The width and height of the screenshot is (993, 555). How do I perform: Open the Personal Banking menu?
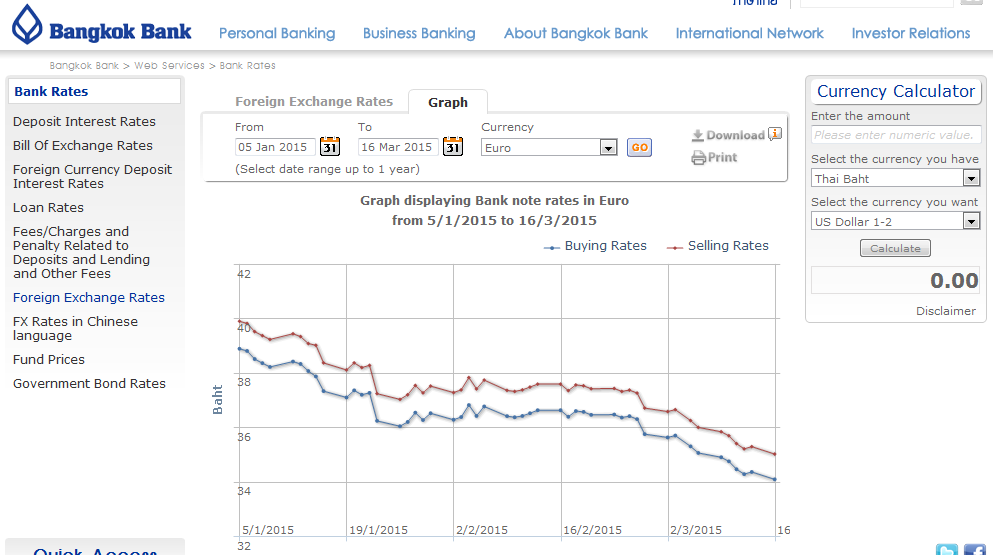click(x=277, y=33)
